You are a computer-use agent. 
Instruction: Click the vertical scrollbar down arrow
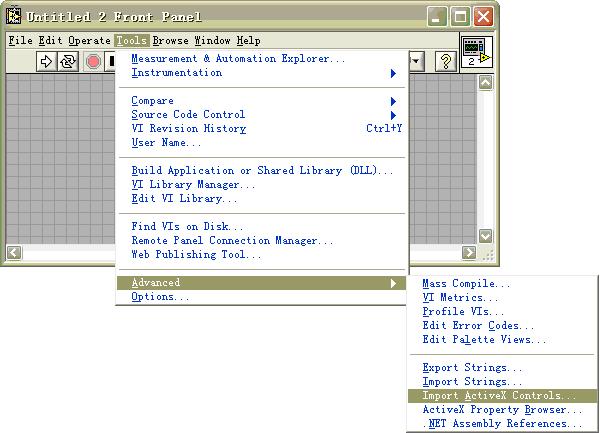(x=486, y=236)
